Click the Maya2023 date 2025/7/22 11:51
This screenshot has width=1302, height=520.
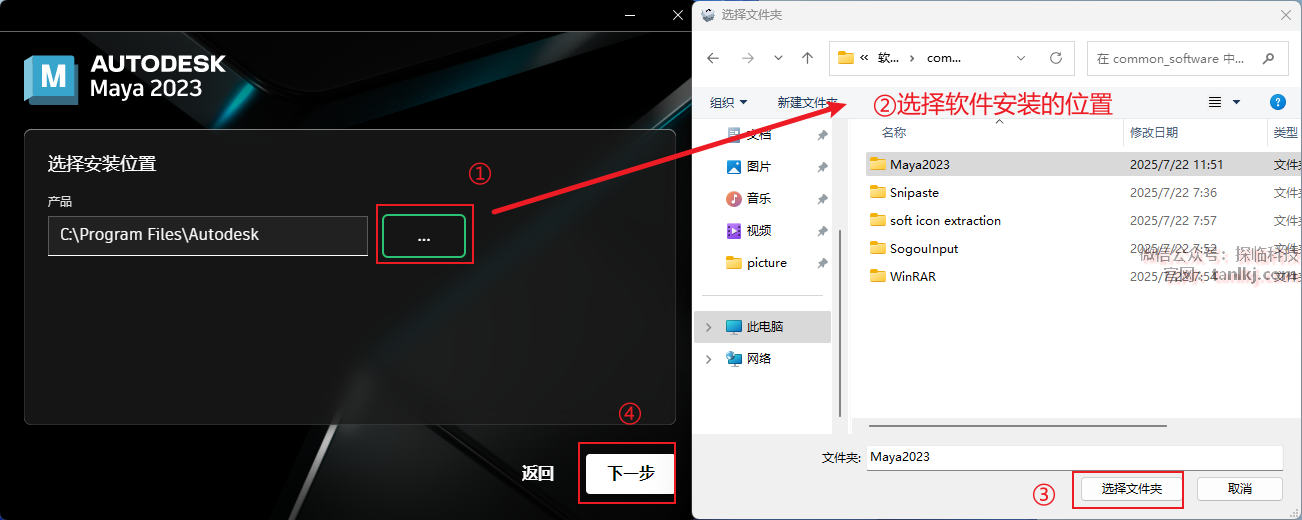pyautogui.click(x=1176, y=164)
